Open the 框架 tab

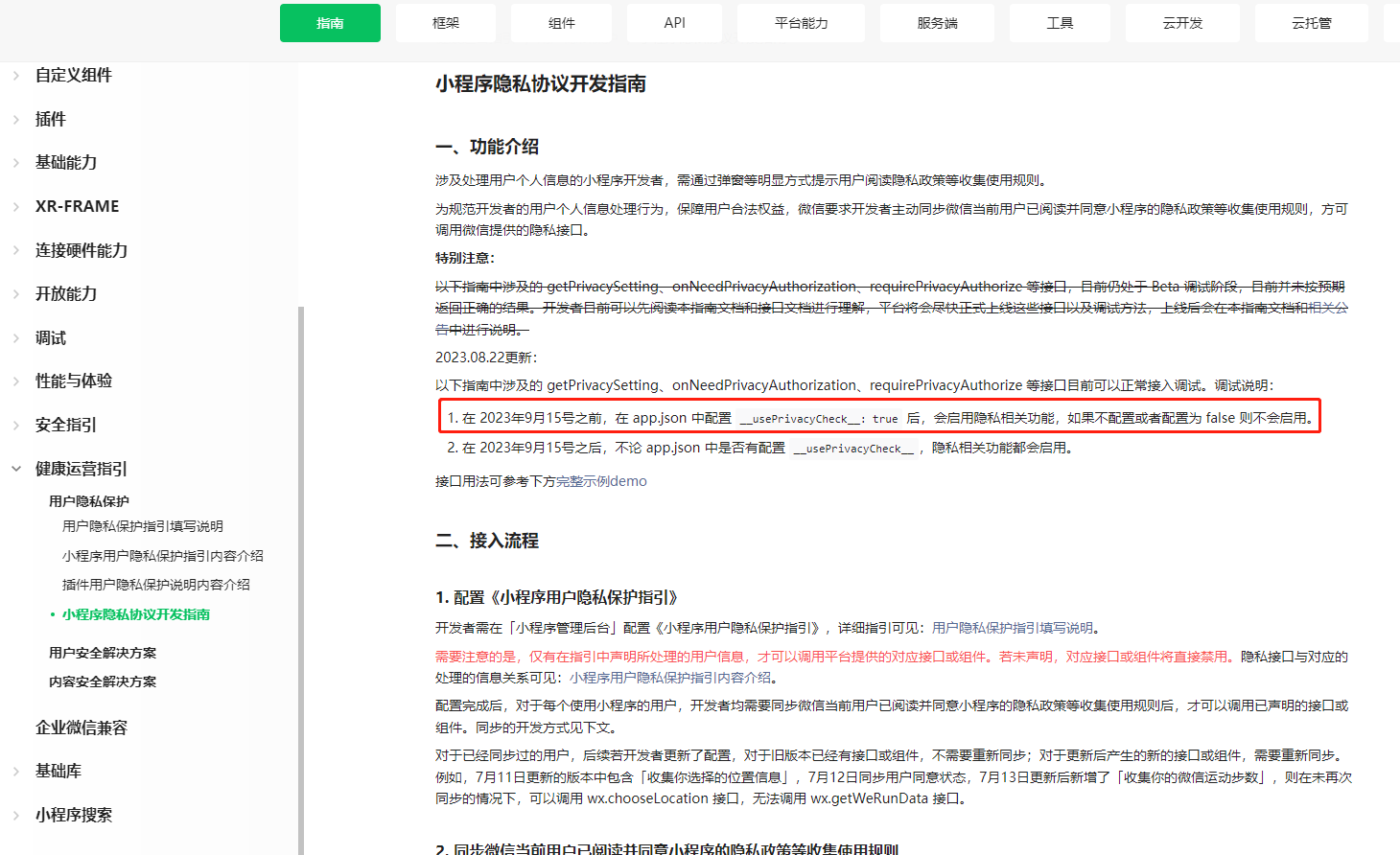[x=446, y=23]
